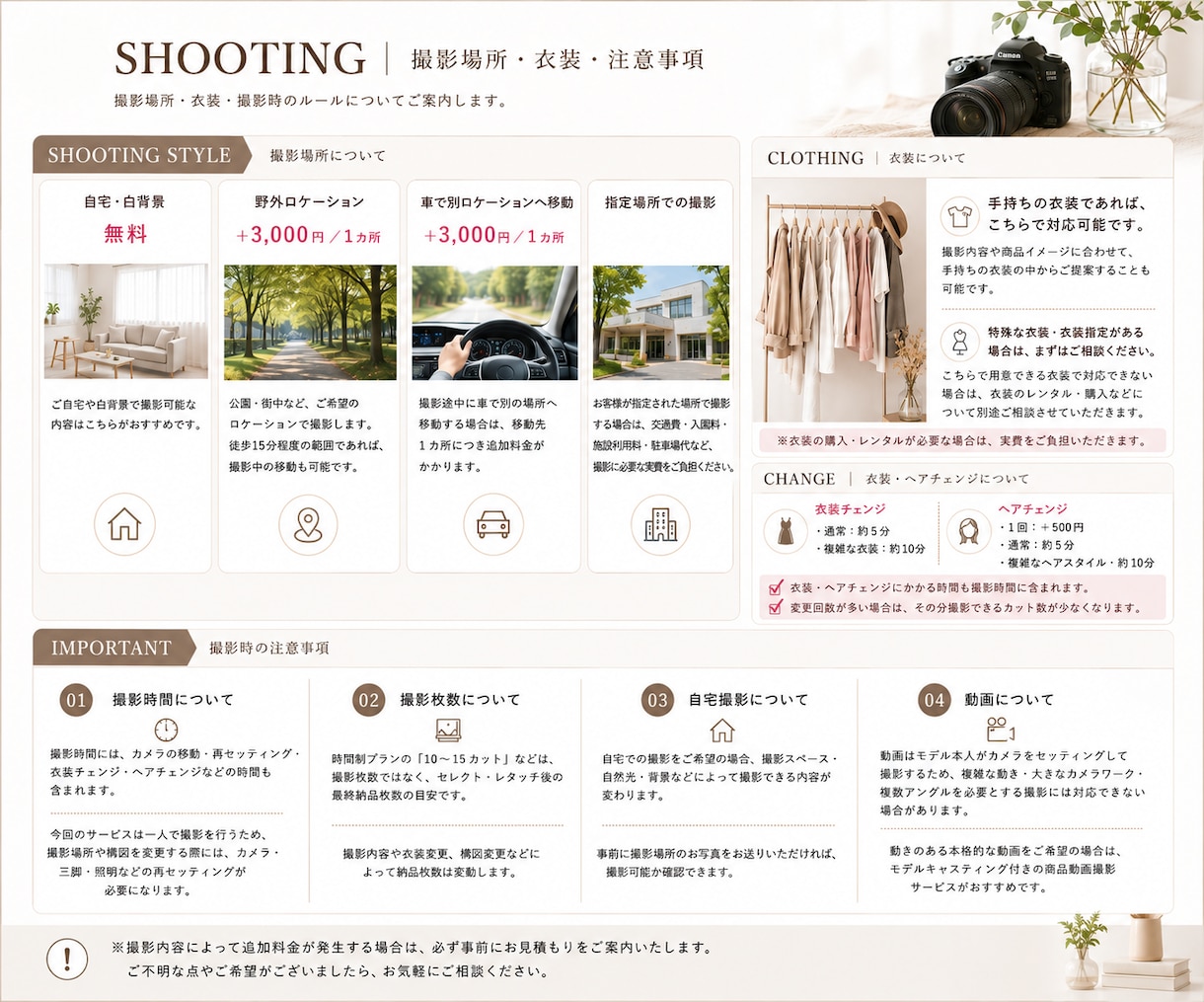Click the T-shirt icon beside 手持ちの衣装であれば

click(x=959, y=216)
